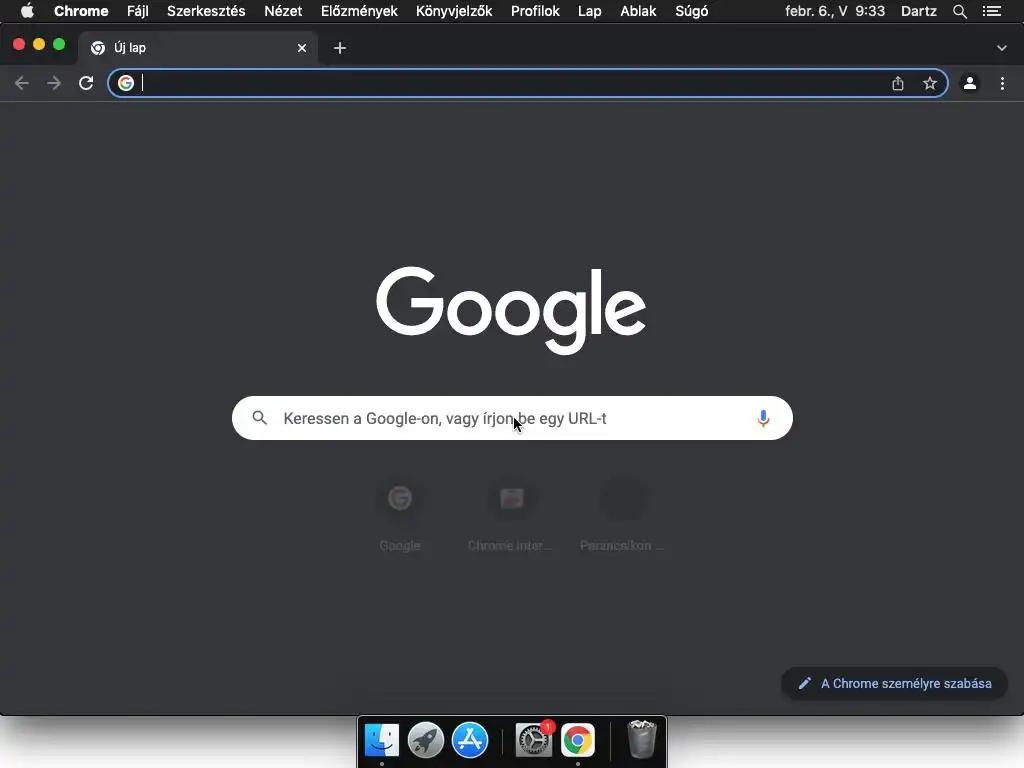Viewport: 1024px width, 768px height.
Task: Open Finder from the dock
Action: (382, 740)
